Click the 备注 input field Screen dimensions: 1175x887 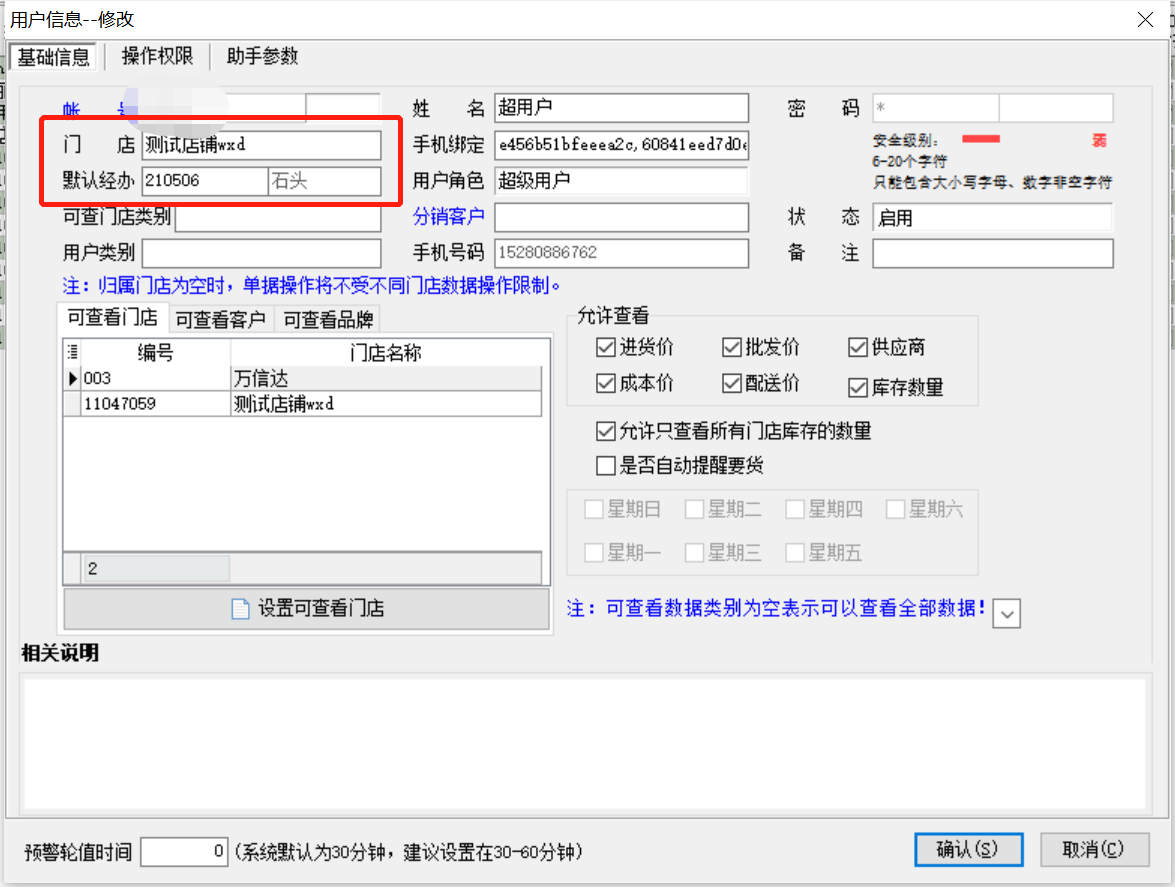[992, 253]
